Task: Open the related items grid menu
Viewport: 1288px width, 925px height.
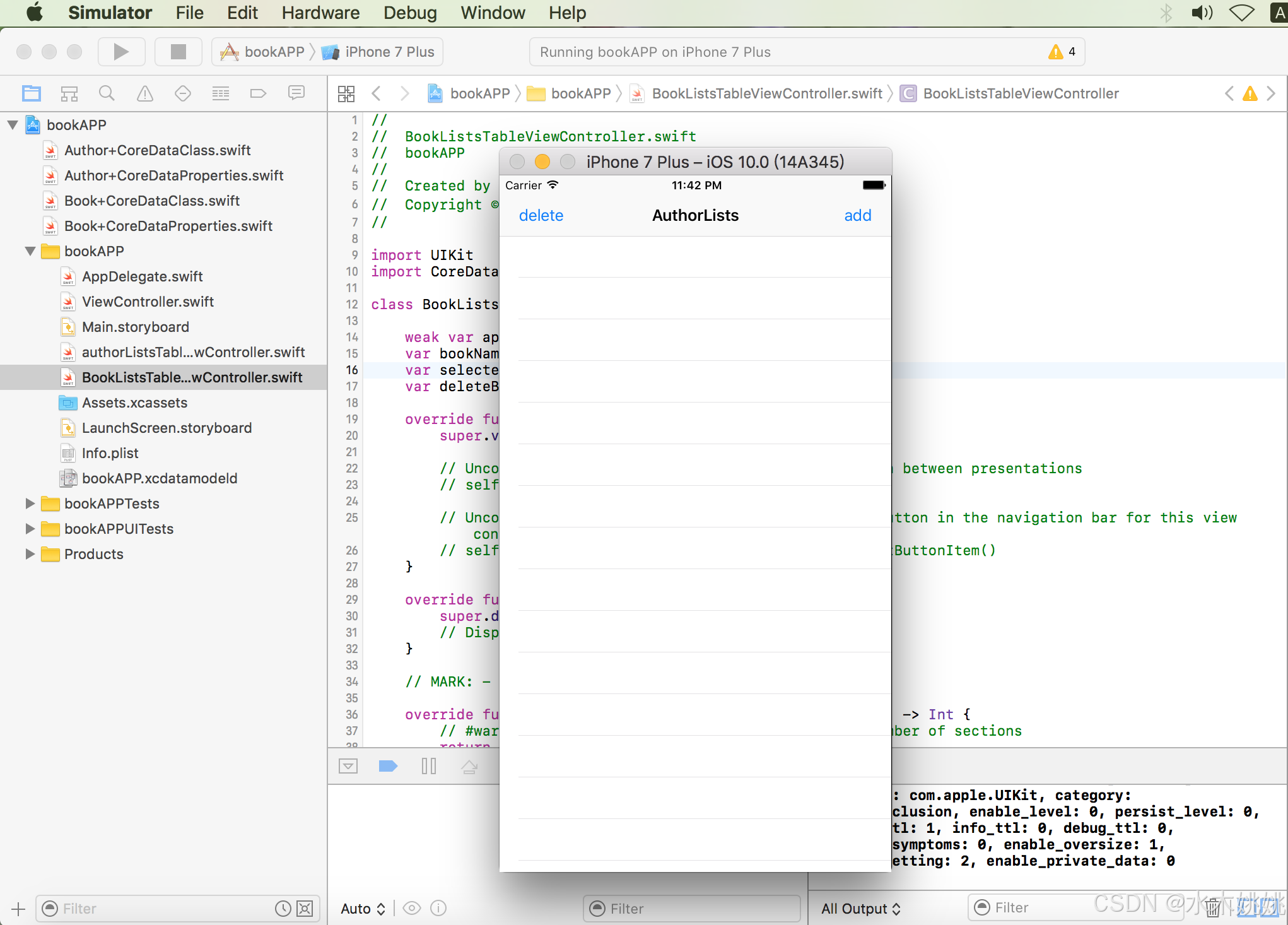Action: click(346, 93)
